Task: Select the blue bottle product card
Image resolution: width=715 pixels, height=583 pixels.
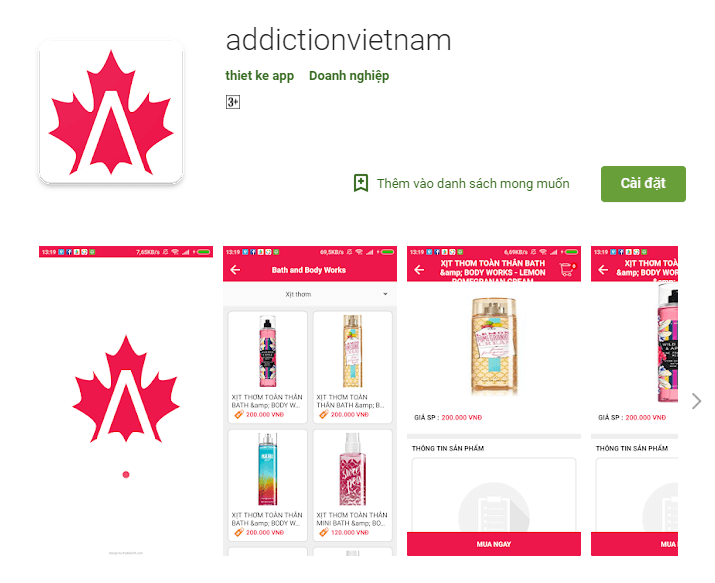Action: pos(268,485)
